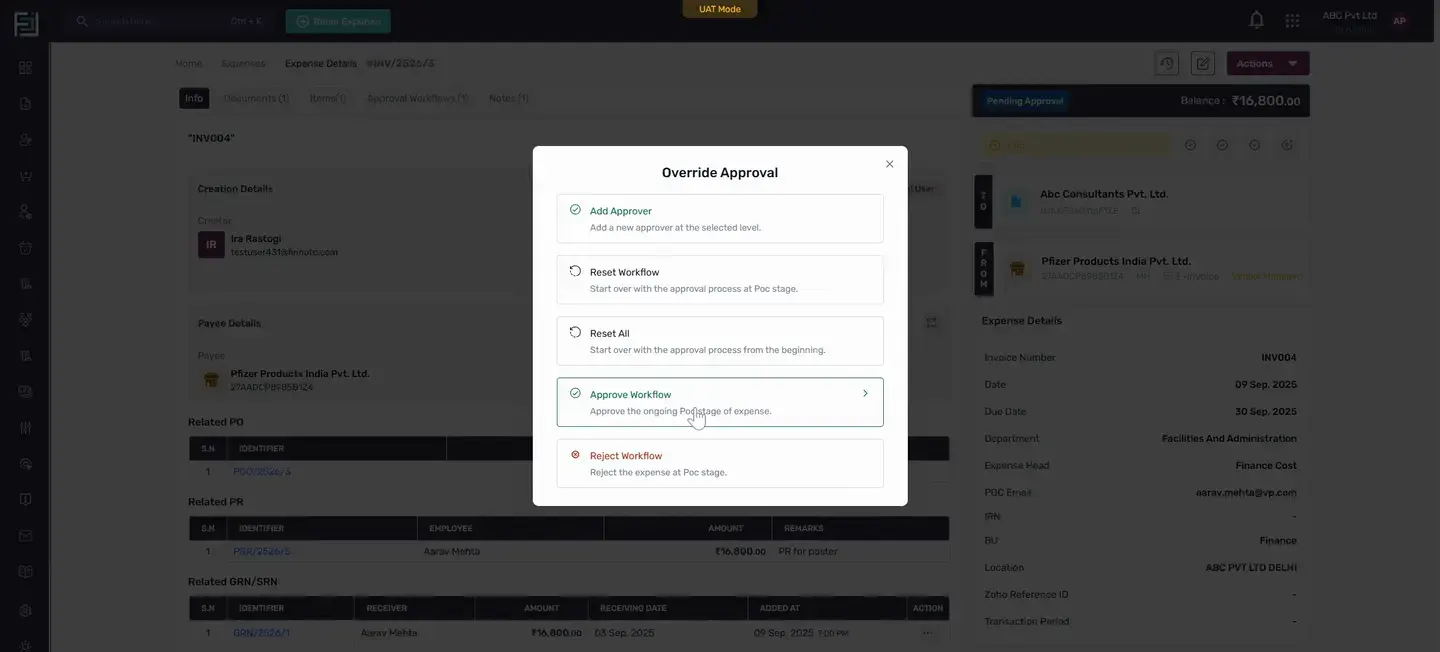This screenshot has width=1440, height=652.
Task: Open the document sidebar icon
Action: coord(25,103)
